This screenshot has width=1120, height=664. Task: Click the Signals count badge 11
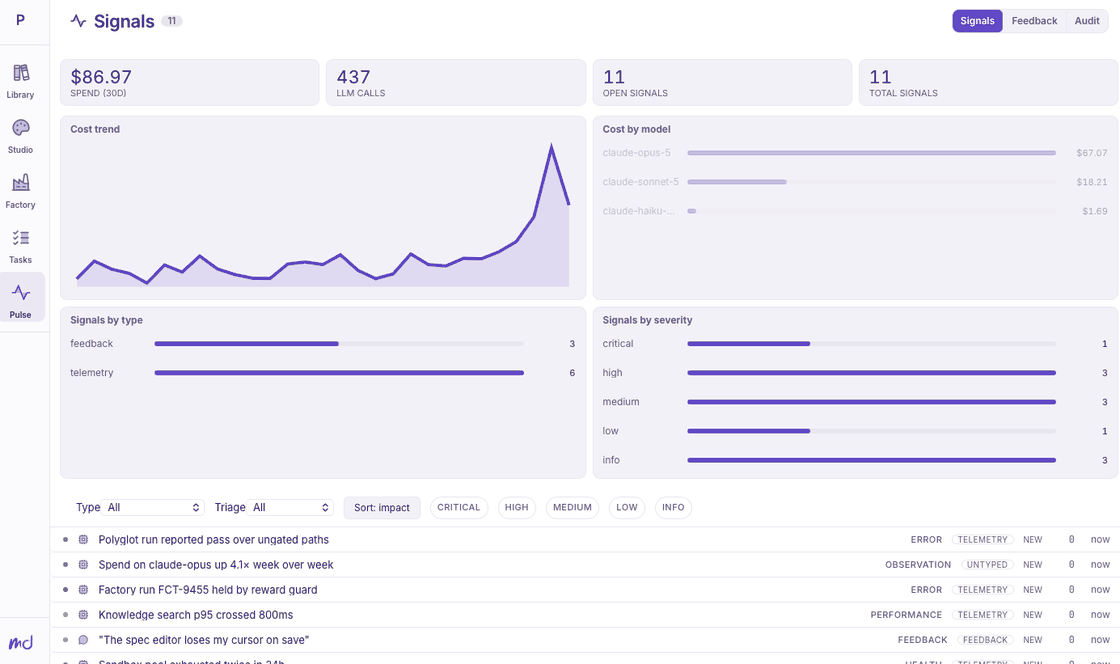[171, 21]
